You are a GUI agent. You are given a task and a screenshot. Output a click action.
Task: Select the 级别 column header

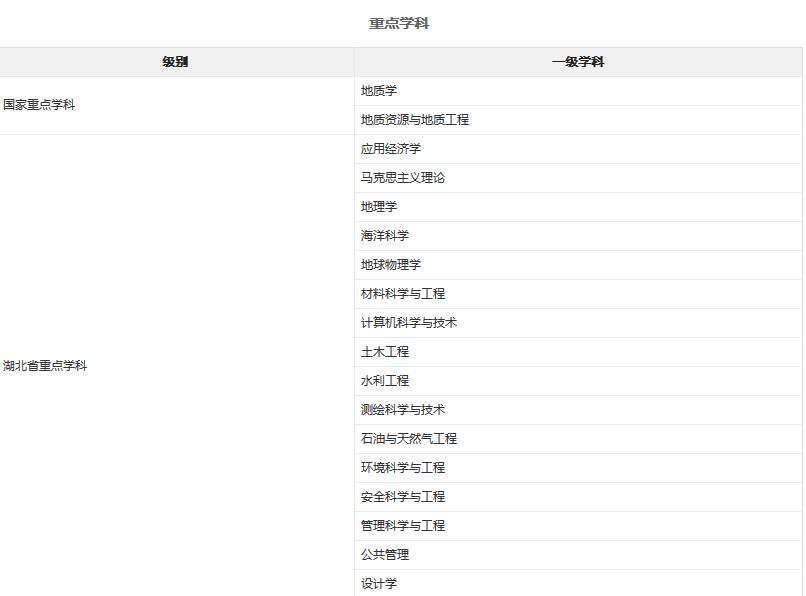tap(175, 62)
